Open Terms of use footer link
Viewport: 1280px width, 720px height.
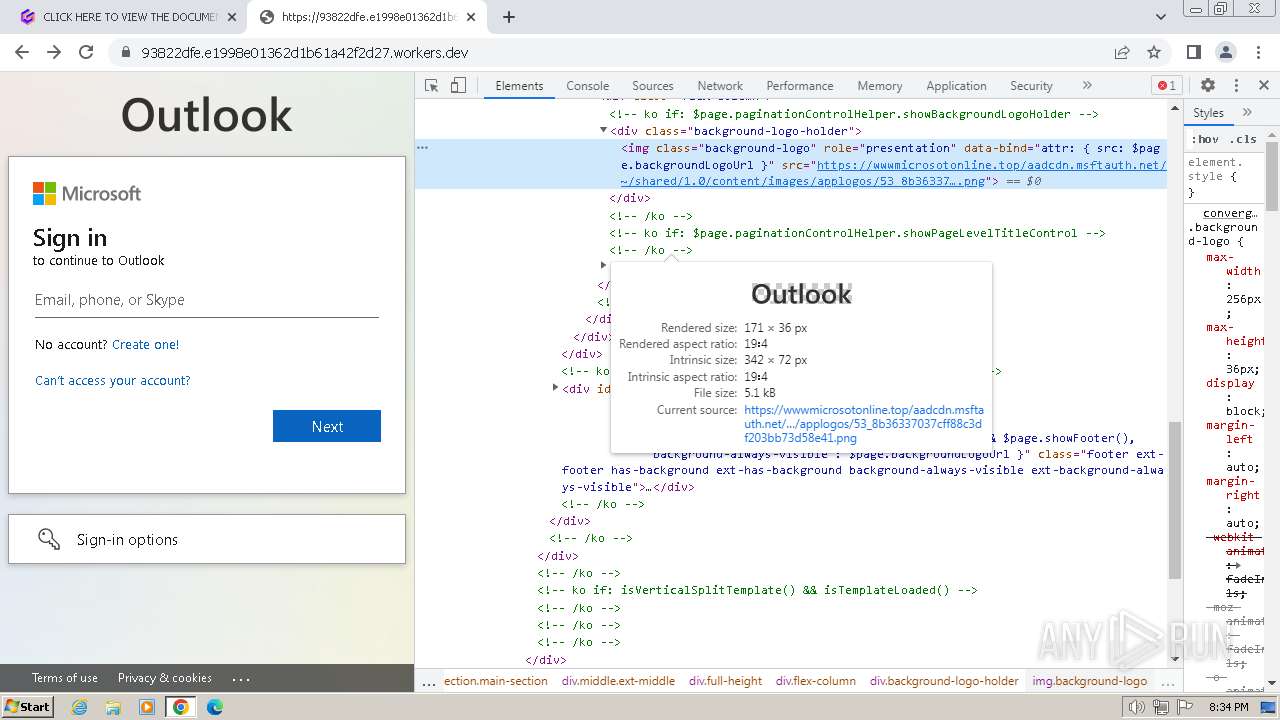click(x=65, y=678)
